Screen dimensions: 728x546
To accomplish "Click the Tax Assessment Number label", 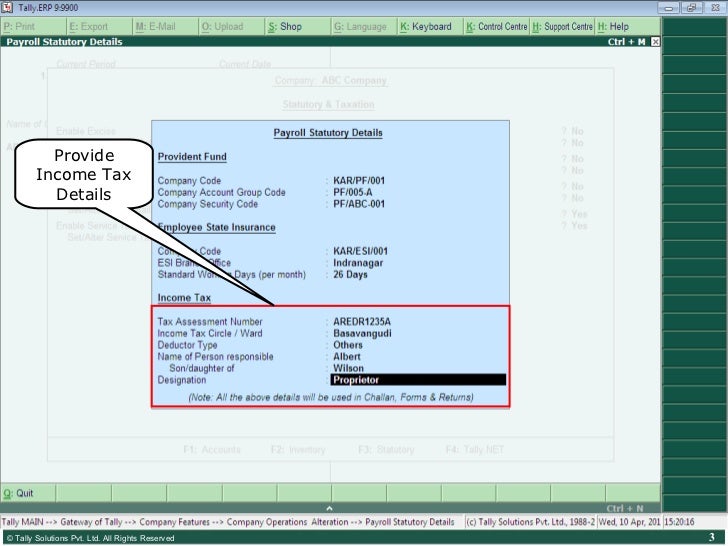I will 210,322.
